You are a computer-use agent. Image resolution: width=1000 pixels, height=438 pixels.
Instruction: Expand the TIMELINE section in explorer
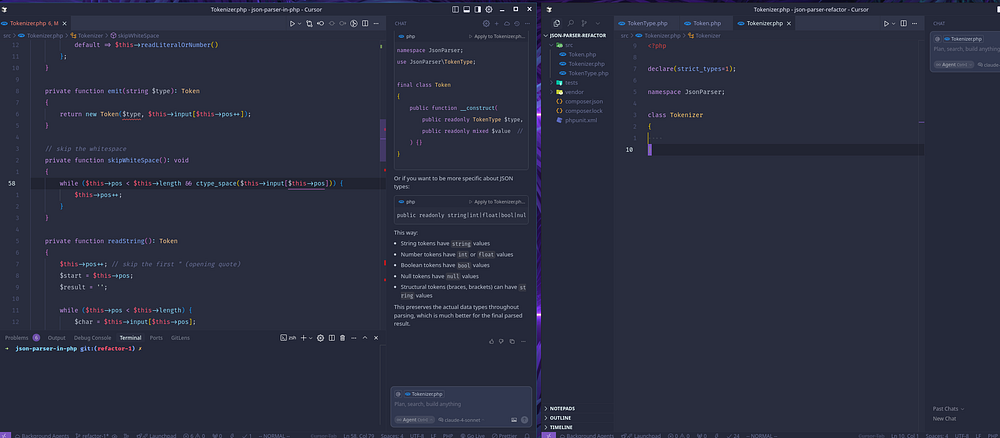(563, 427)
